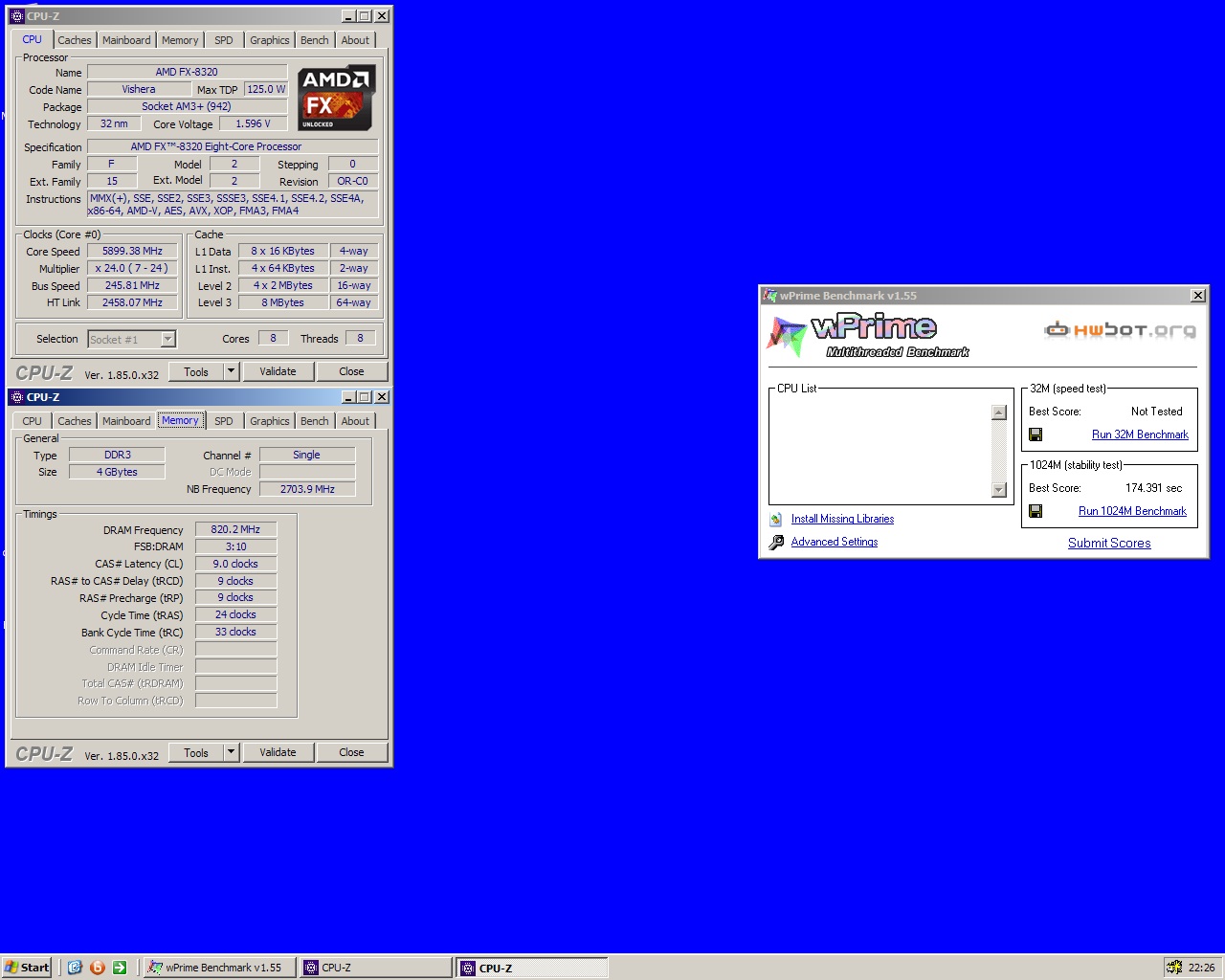The image size is (1225, 980).
Task: Click Best Score 174.391 sec value
Action: point(1153,488)
